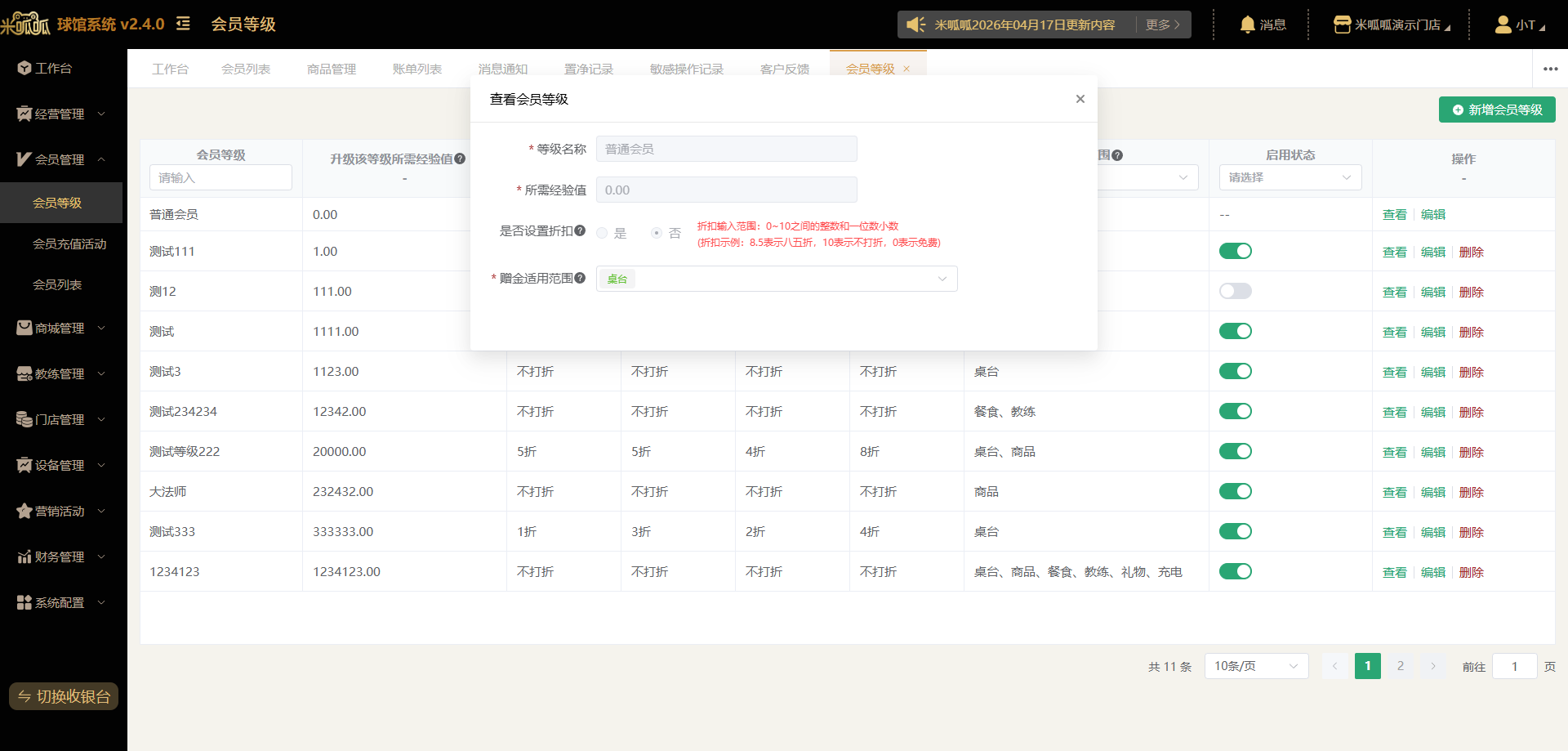
Task: Click help icon in partially hidden column header
Action: (x=1117, y=154)
